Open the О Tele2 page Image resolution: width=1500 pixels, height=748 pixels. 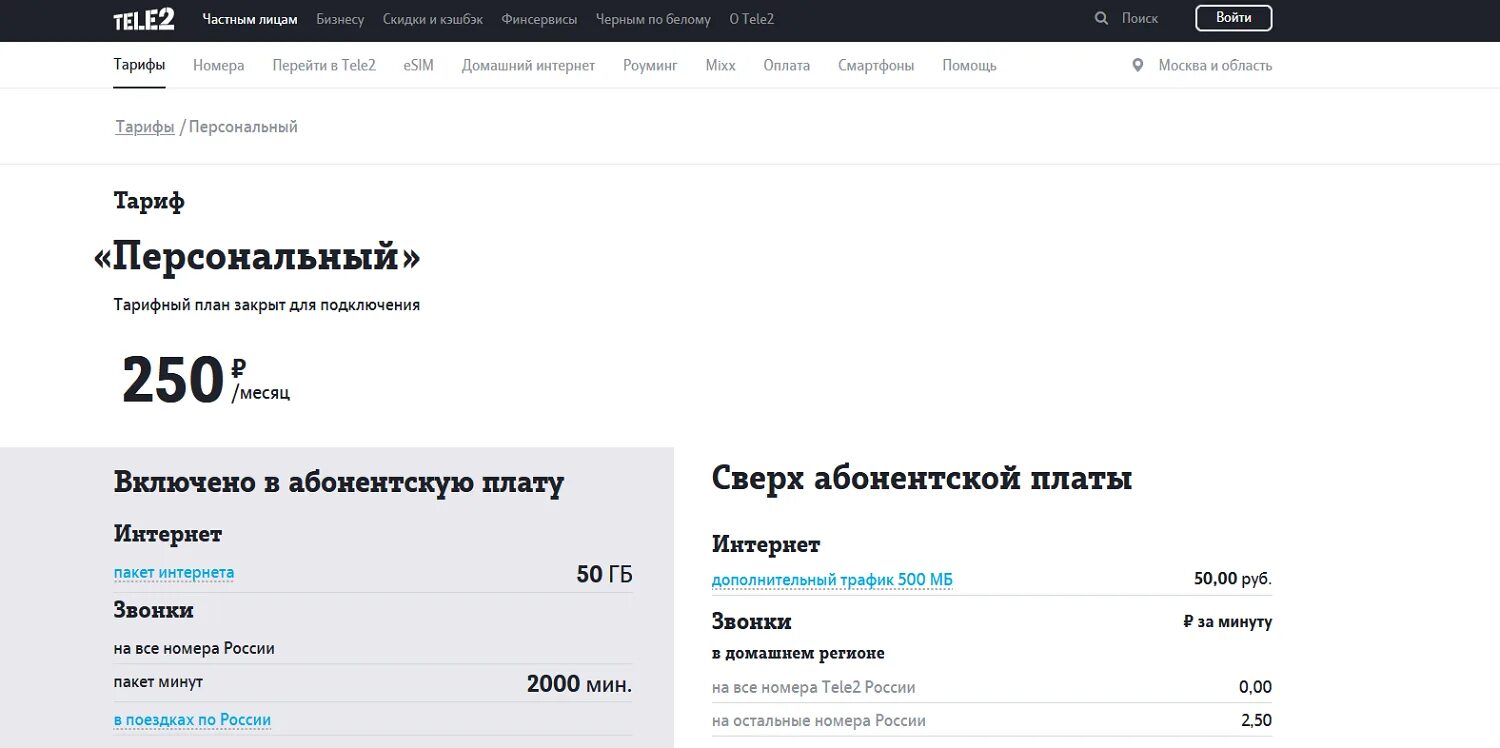pos(752,19)
